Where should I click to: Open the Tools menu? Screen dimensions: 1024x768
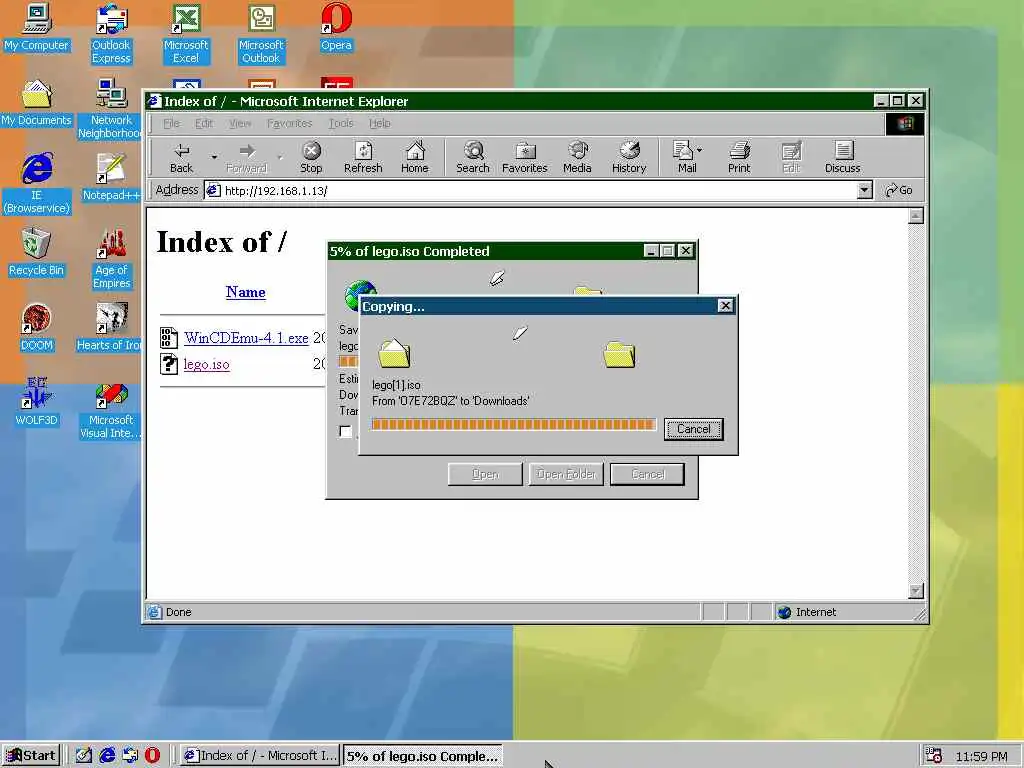tap(340, 123)
